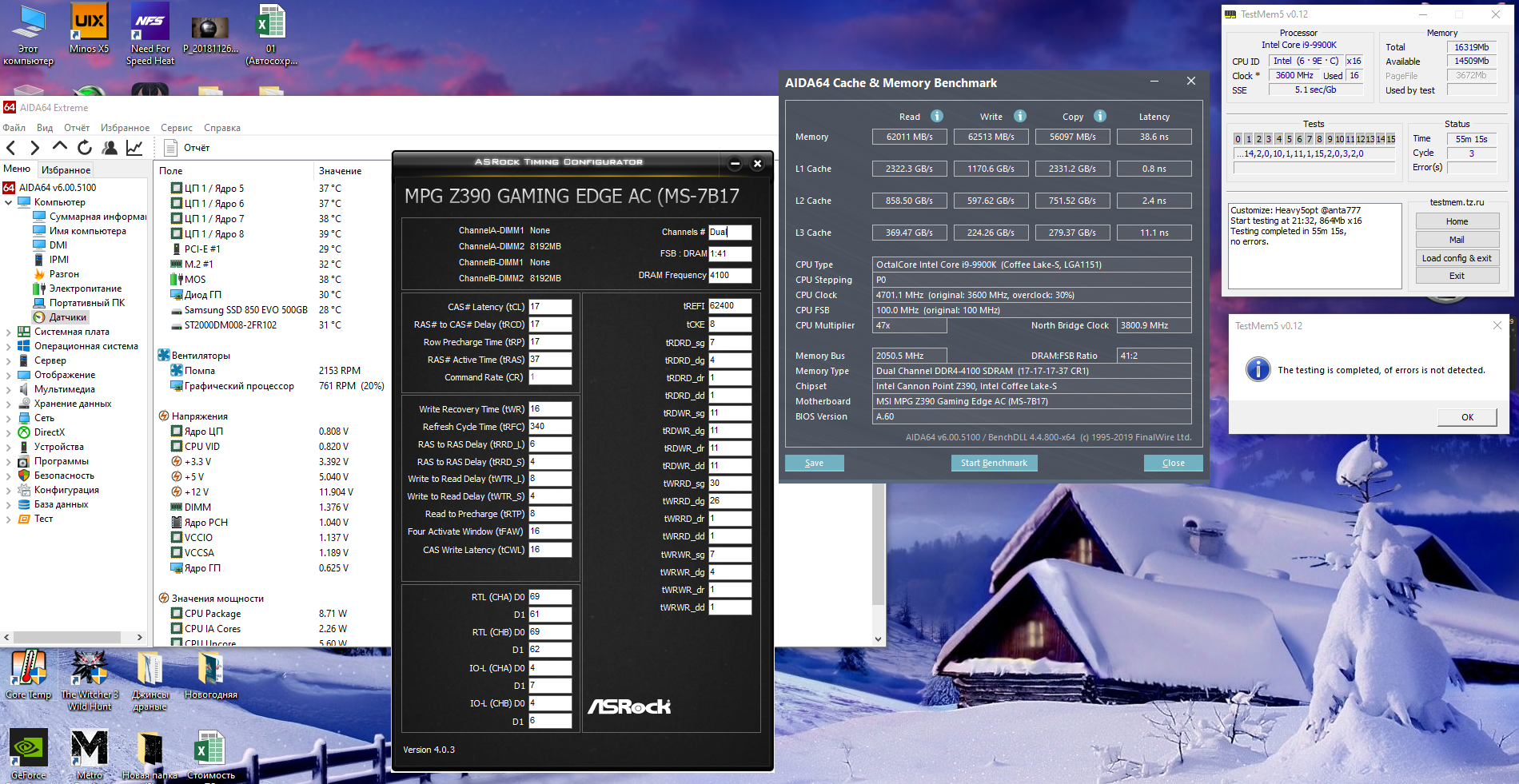This screenshot has height=784, width=1519.
Task: Click Close in Cache & Memory Benchmark
Action: tap(1173, 463)
